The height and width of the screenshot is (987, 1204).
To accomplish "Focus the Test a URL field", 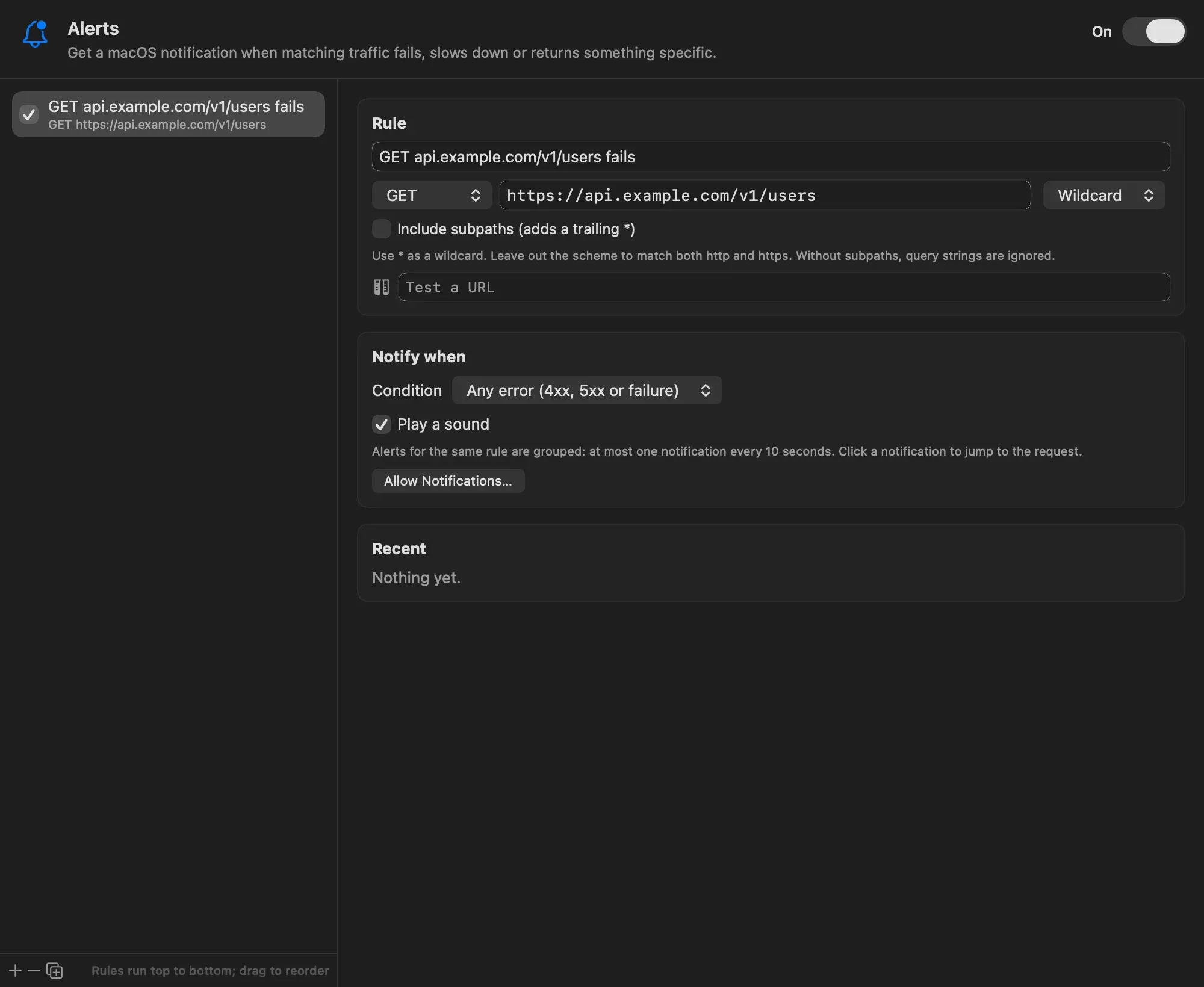I will coord(784,287).
